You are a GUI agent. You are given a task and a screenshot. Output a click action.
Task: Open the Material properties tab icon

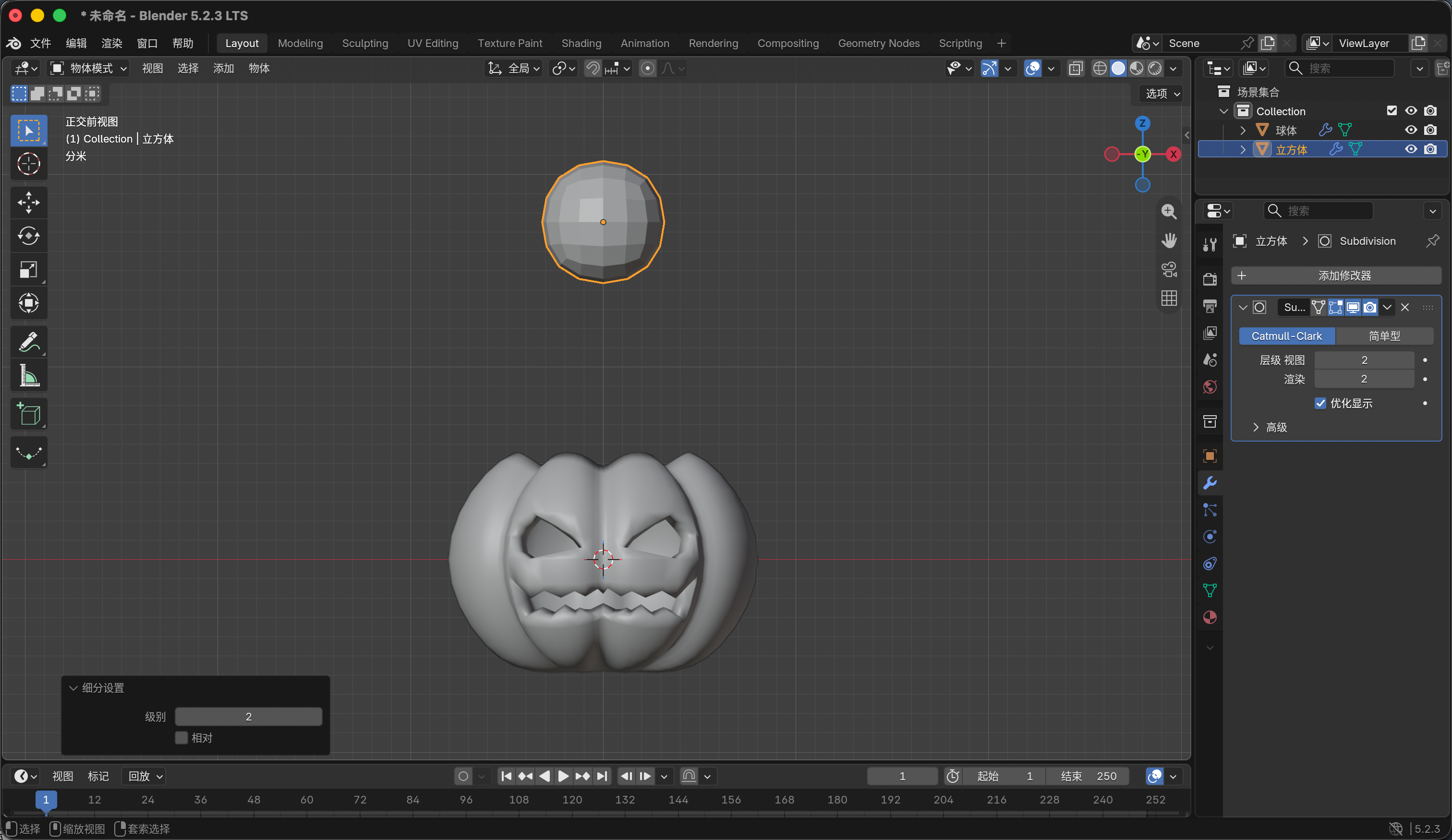click(x=1210, y=617)
